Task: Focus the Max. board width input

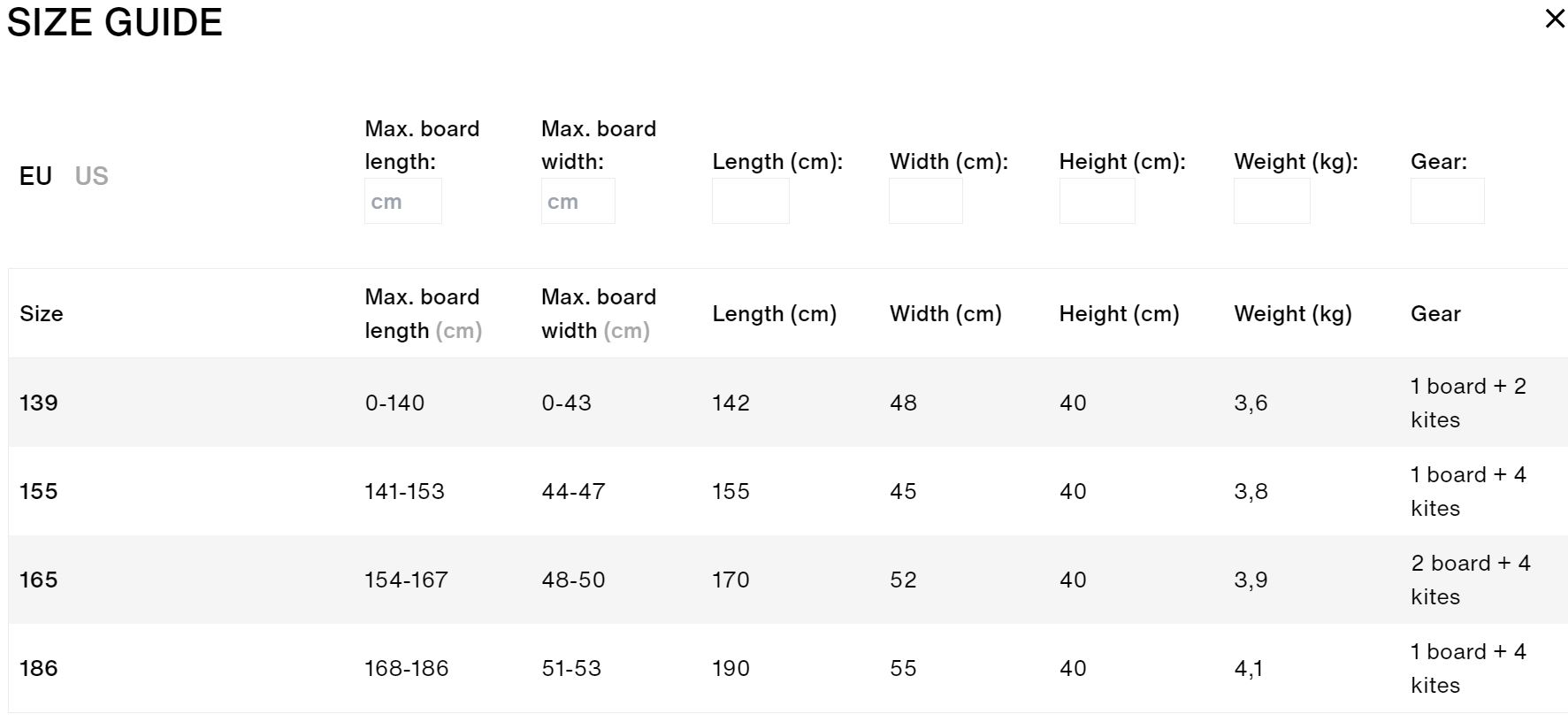Action: [577, 201]
